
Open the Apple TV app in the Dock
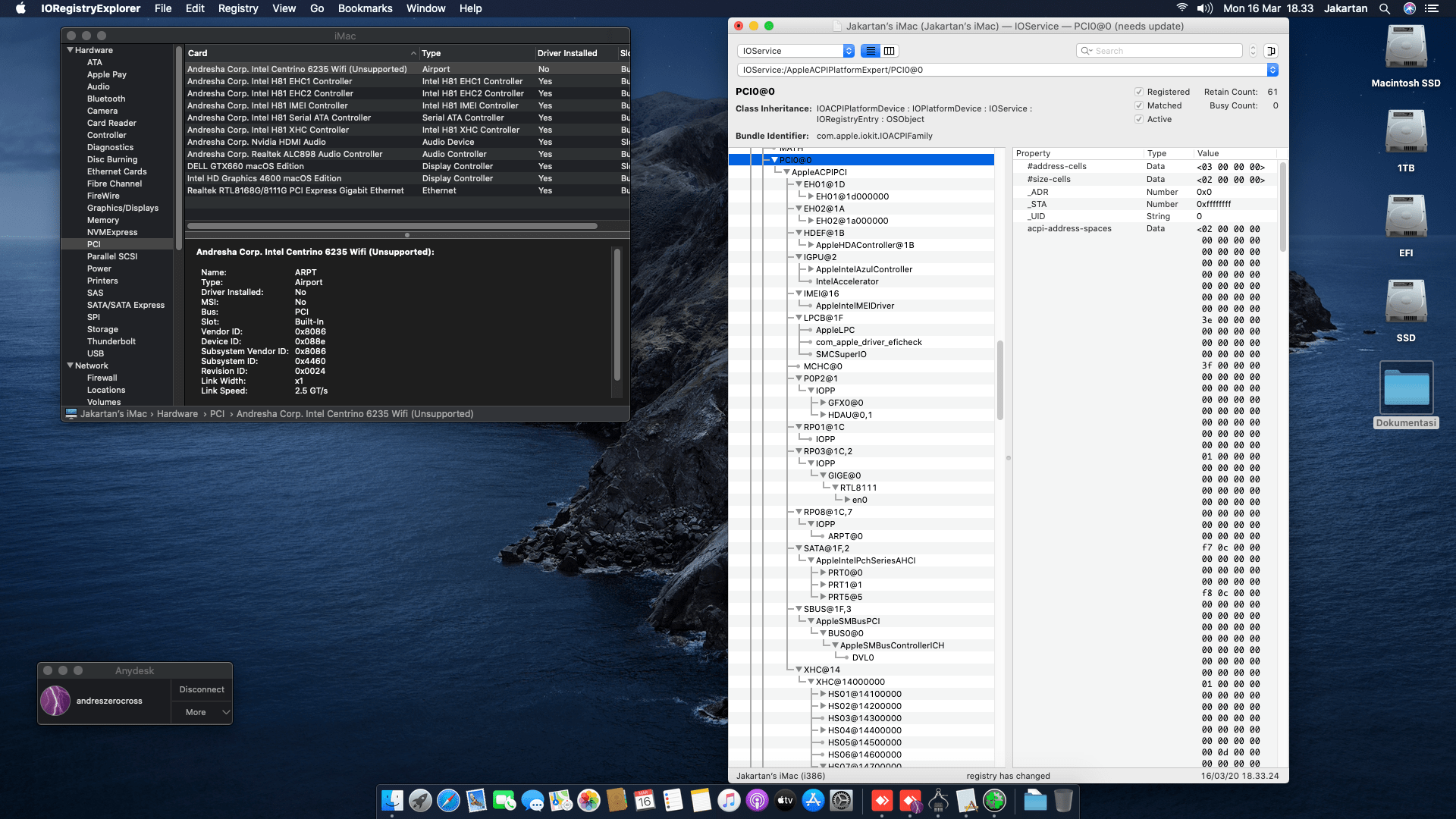pos(785,800)
